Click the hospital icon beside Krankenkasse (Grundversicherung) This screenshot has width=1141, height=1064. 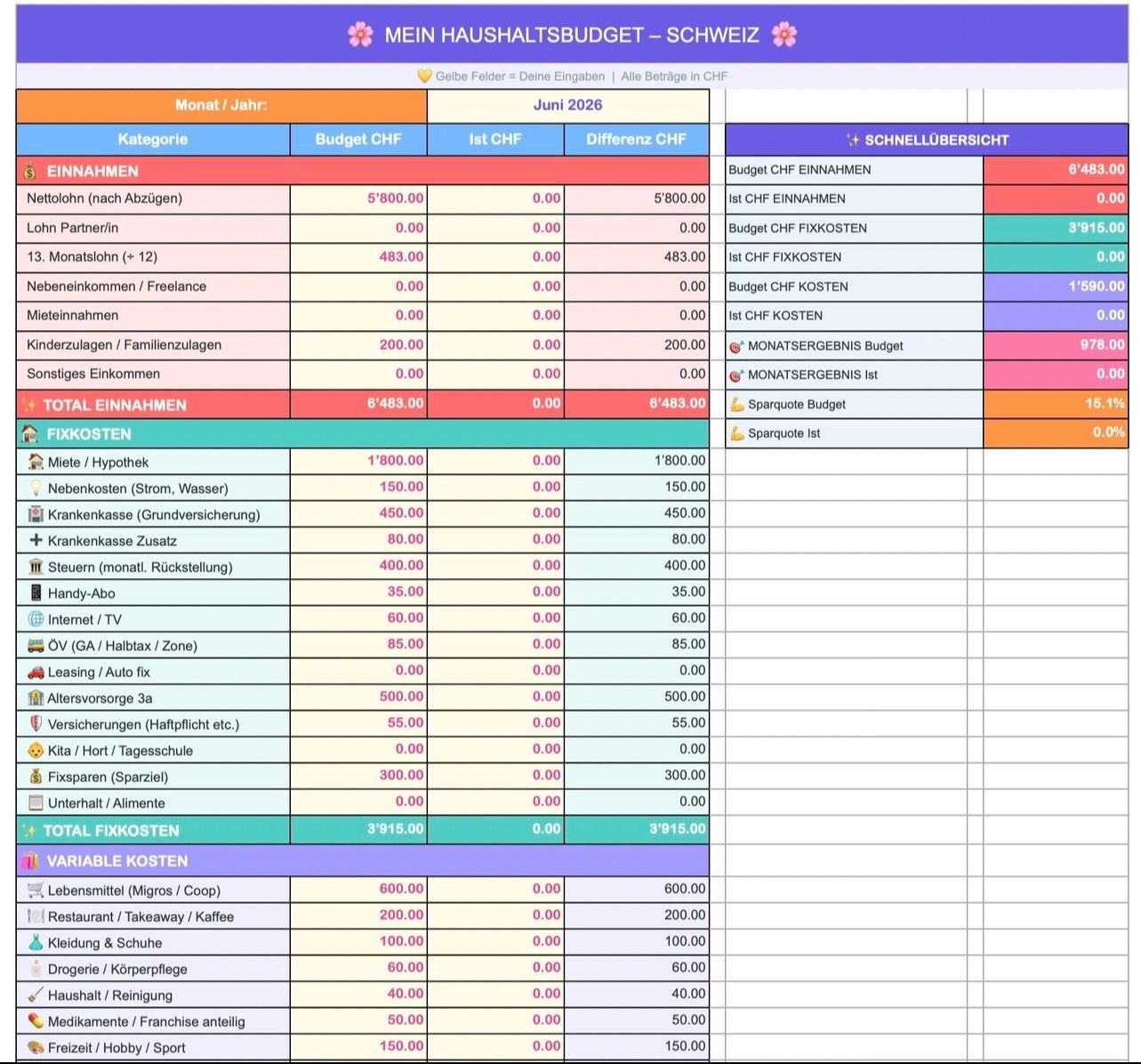coord(36,514)
